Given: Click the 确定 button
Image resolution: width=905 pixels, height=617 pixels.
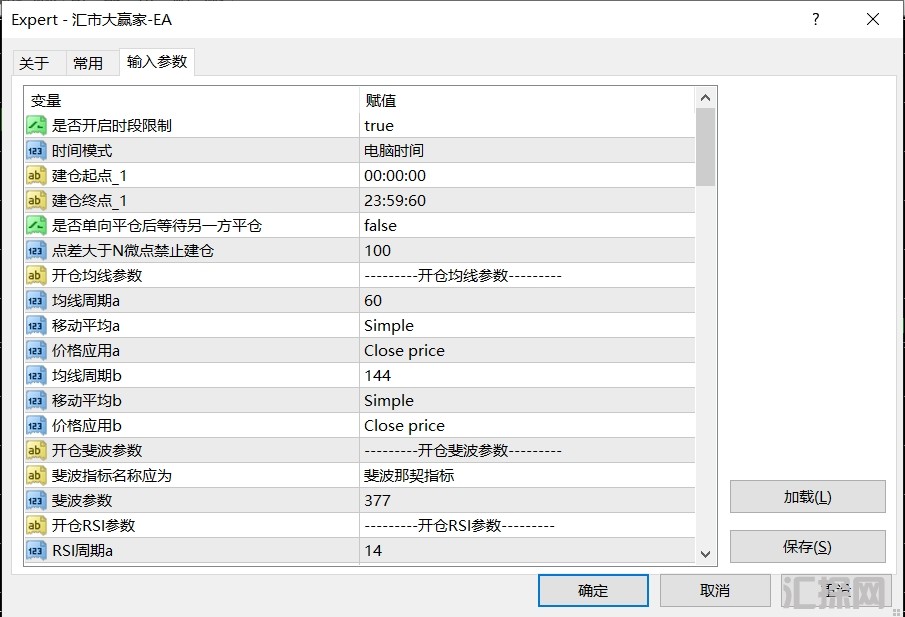Looking at the screenshot, I should tap(592, 590).
